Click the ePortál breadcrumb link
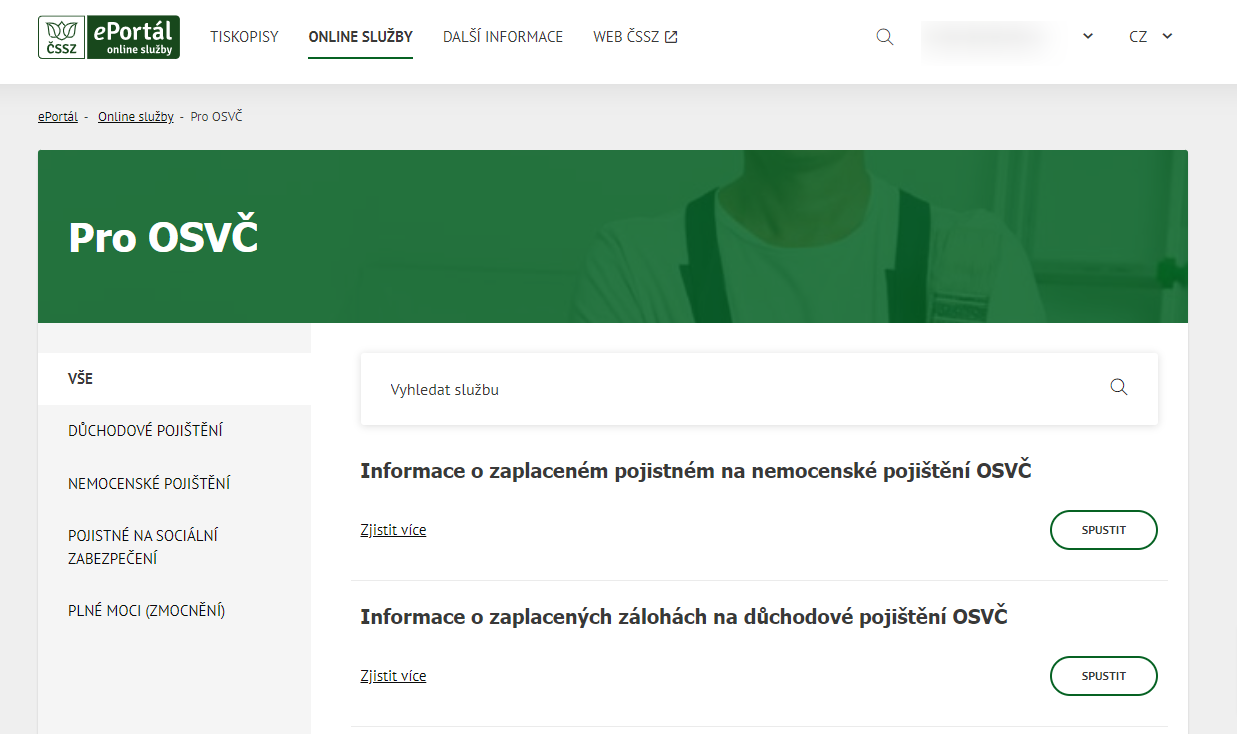This screenshot has width=1237, height=734. point(58,117)
